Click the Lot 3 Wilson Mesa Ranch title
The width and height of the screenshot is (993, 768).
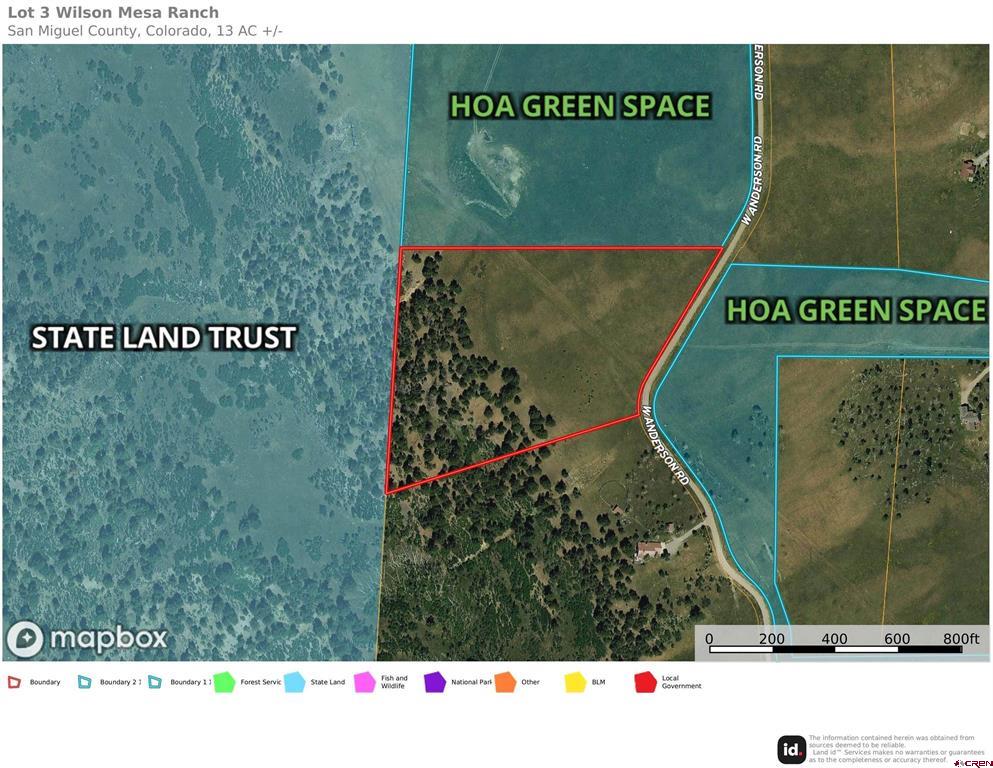(113, 13)
